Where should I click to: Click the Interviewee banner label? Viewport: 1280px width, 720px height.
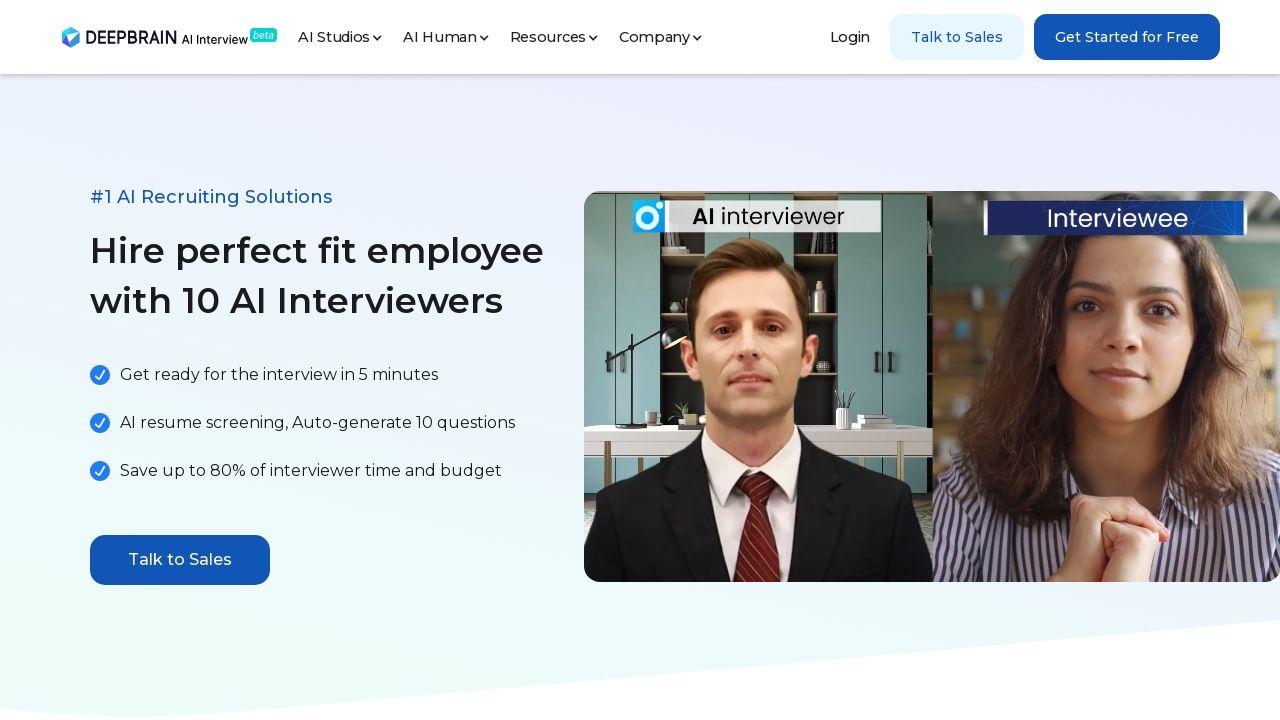pos(1116,218)
